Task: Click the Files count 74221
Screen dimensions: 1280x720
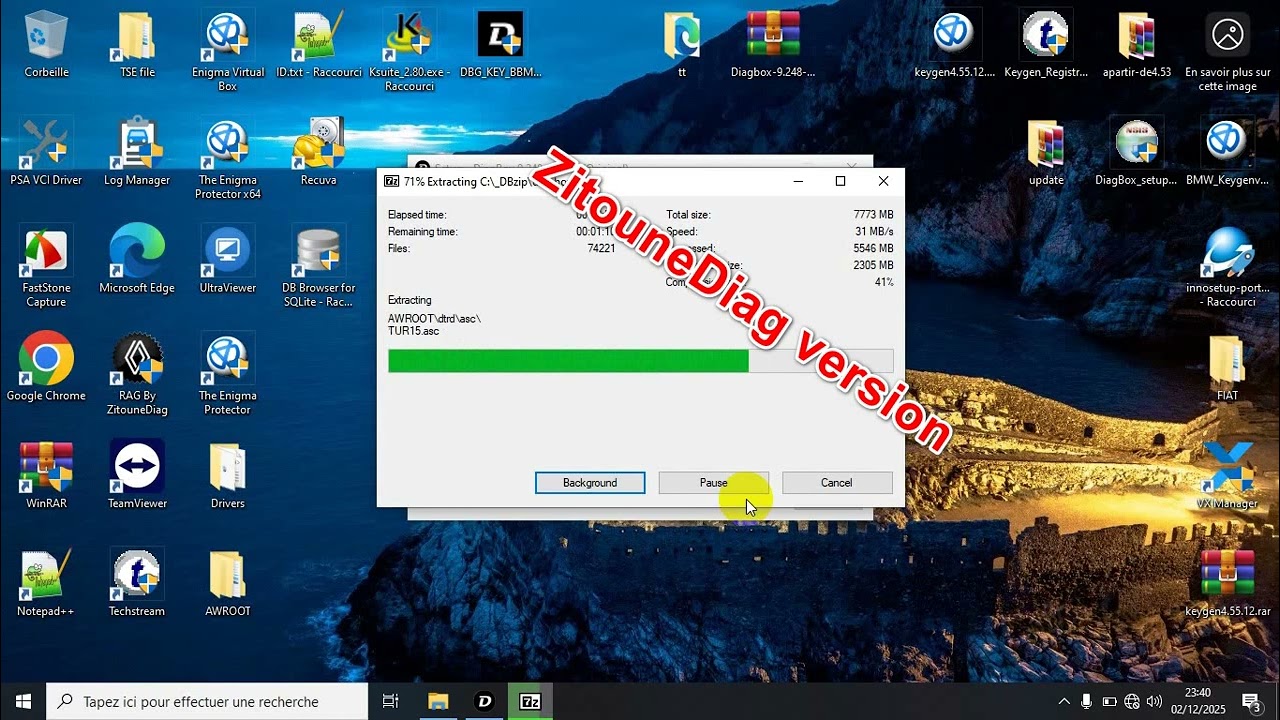Action: [x=601, y=248]
